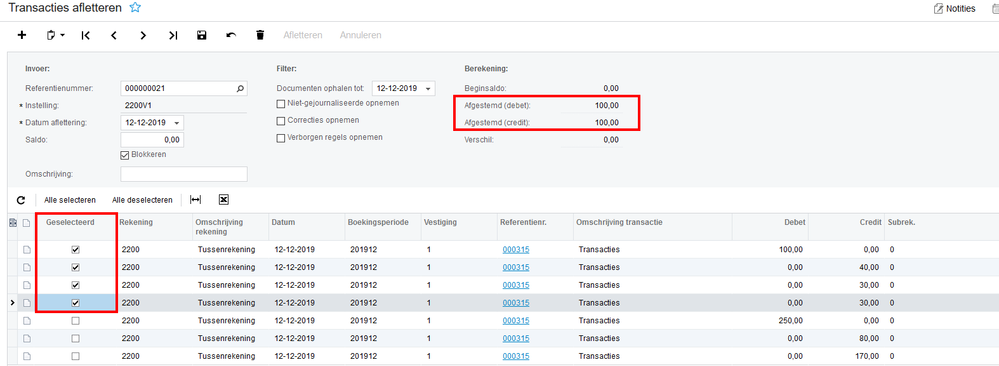
Task: Check the Correcties opnemen option
Action: (x=280, y=121)
